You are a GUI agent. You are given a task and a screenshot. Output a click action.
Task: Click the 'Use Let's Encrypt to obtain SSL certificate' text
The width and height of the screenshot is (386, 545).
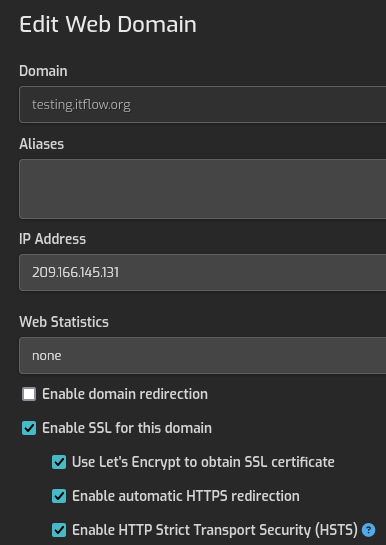pyautogui.click(x=203, y=462)
